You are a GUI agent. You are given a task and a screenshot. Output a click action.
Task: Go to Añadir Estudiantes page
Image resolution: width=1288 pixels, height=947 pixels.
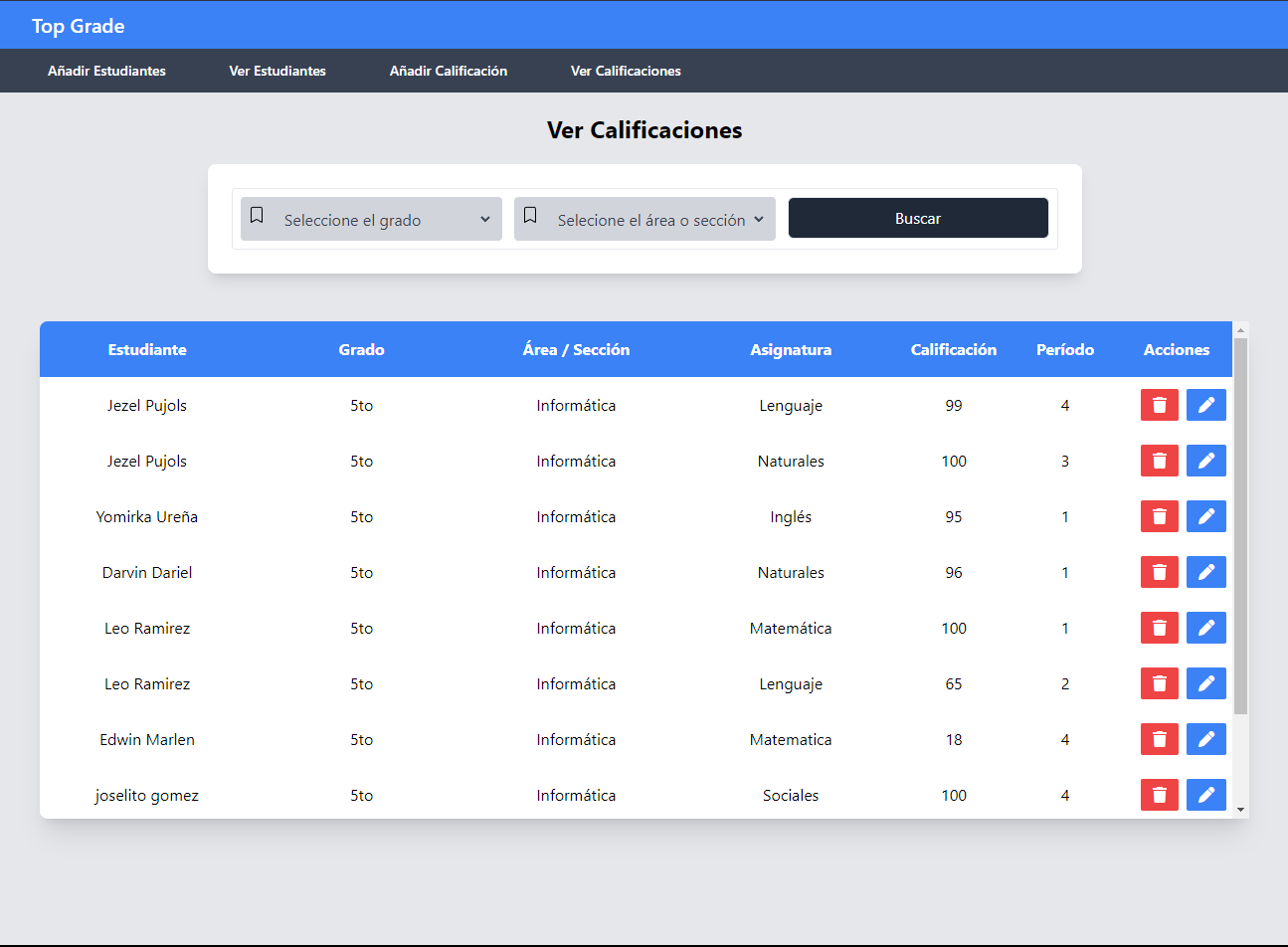[106, 71]
